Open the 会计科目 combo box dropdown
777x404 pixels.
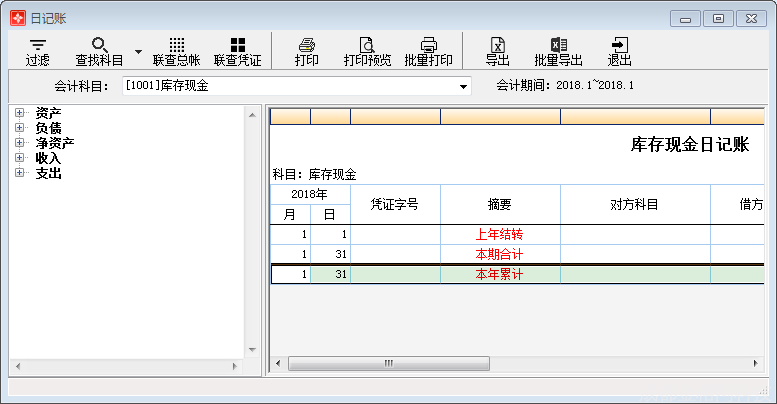point(463,87)
